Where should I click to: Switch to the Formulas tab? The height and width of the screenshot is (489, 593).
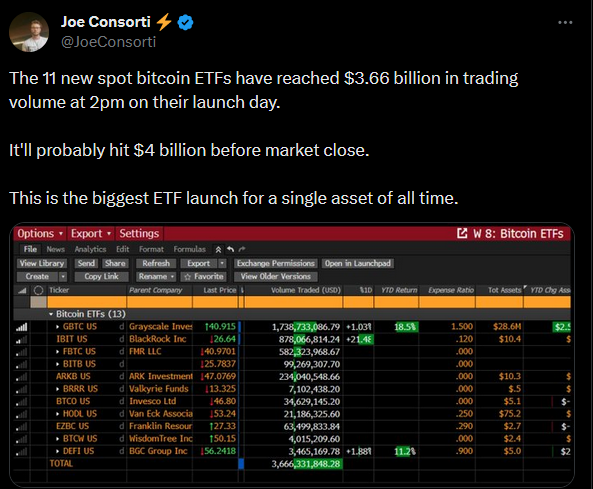189,249
